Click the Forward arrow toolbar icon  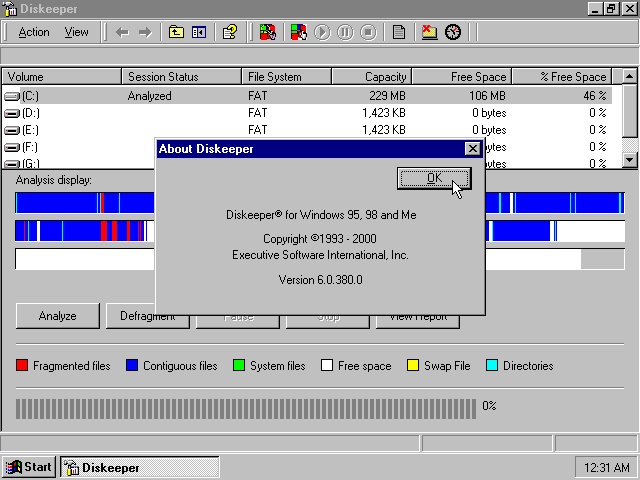[x=145, y=32]
